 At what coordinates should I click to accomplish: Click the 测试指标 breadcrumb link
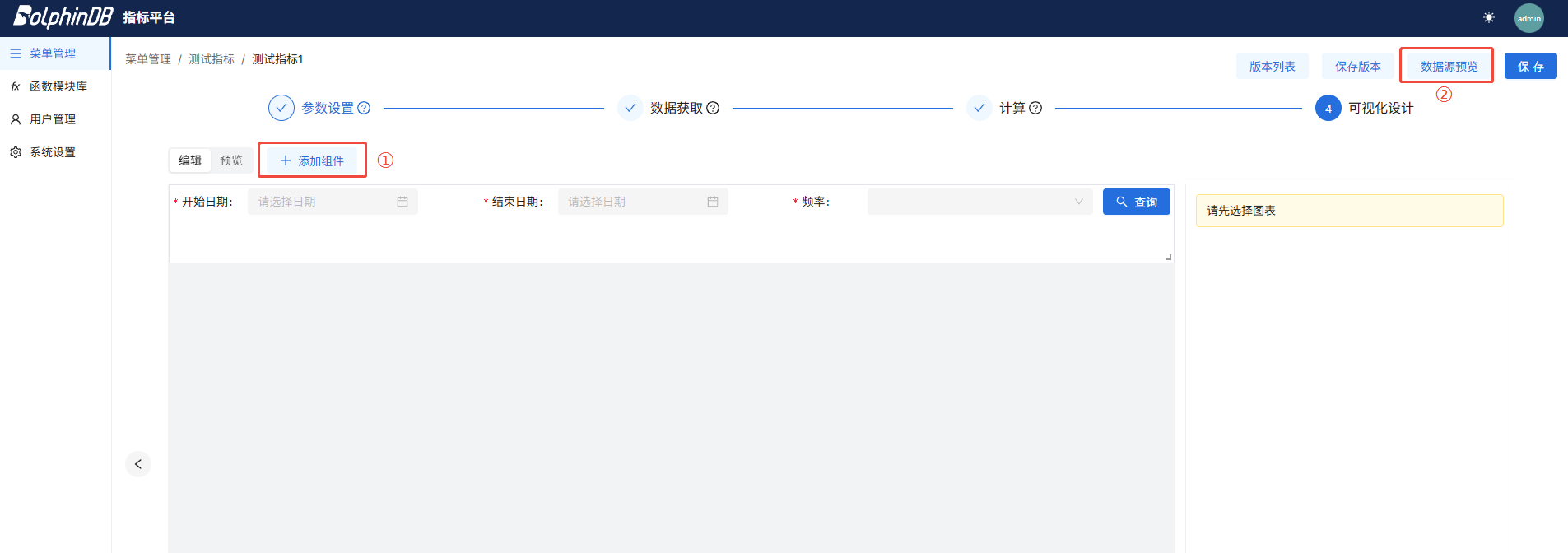[212, 59]
